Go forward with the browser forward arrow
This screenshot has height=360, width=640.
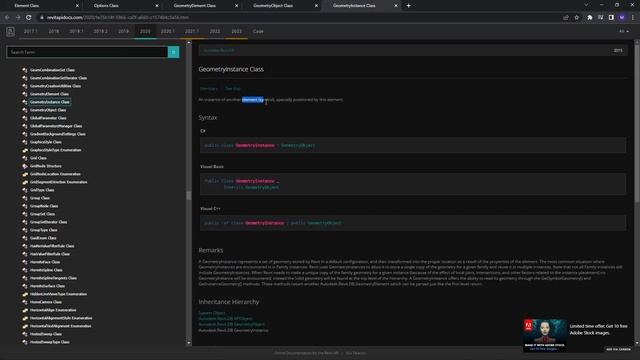18,18
